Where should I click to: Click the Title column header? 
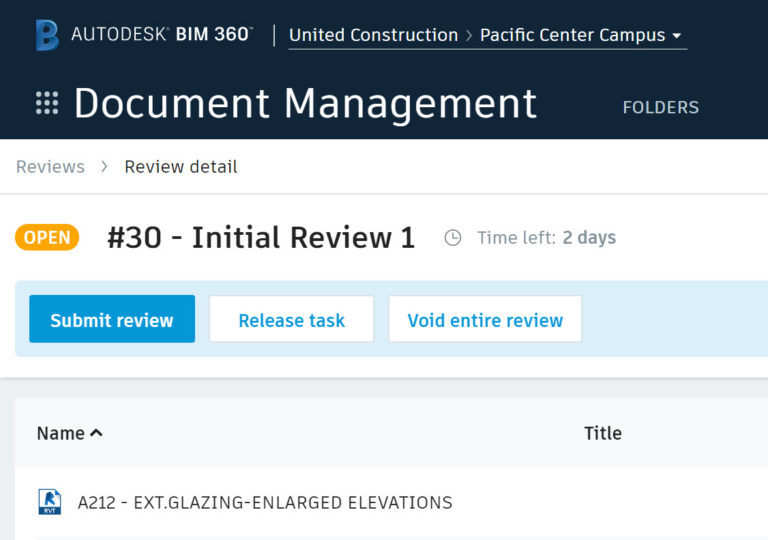click(602, 433)
